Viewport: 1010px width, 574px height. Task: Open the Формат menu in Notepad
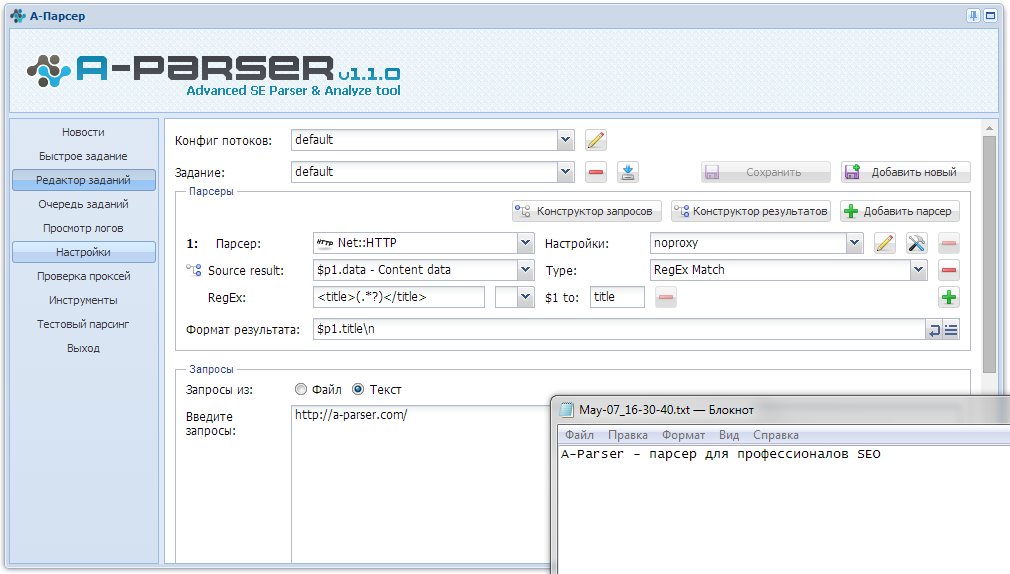pos(683,435)
